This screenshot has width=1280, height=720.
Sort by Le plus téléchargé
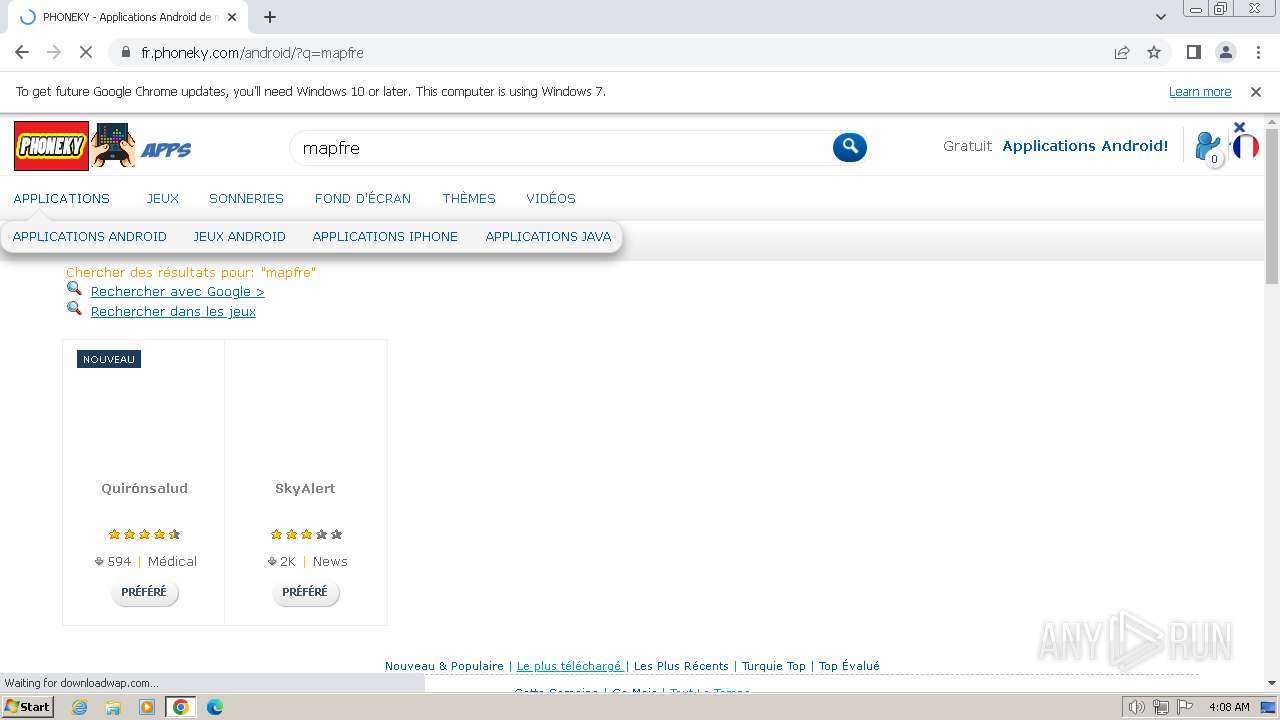point(568,666)
